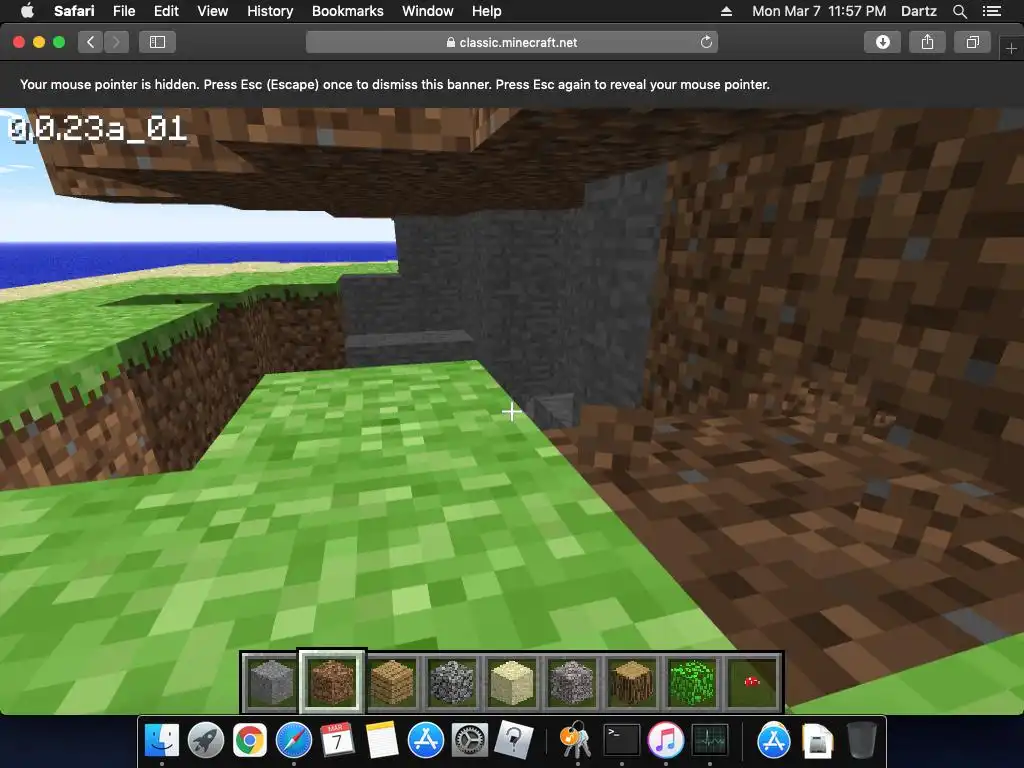Toggle the Safari sidebar
1024x768 pixels.
tap(157, 42)
